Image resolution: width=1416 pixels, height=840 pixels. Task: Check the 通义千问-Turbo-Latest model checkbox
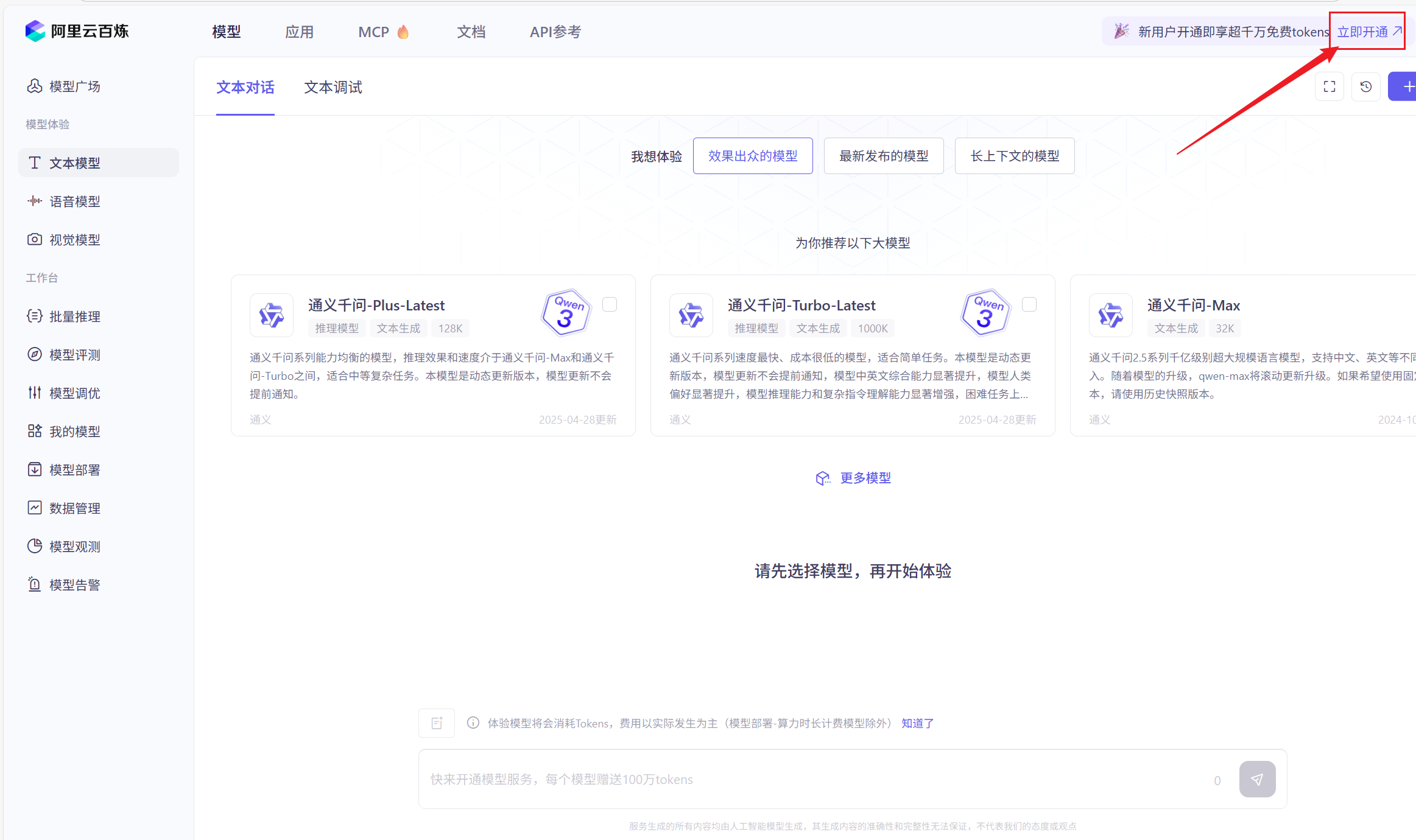point(1029,304)
